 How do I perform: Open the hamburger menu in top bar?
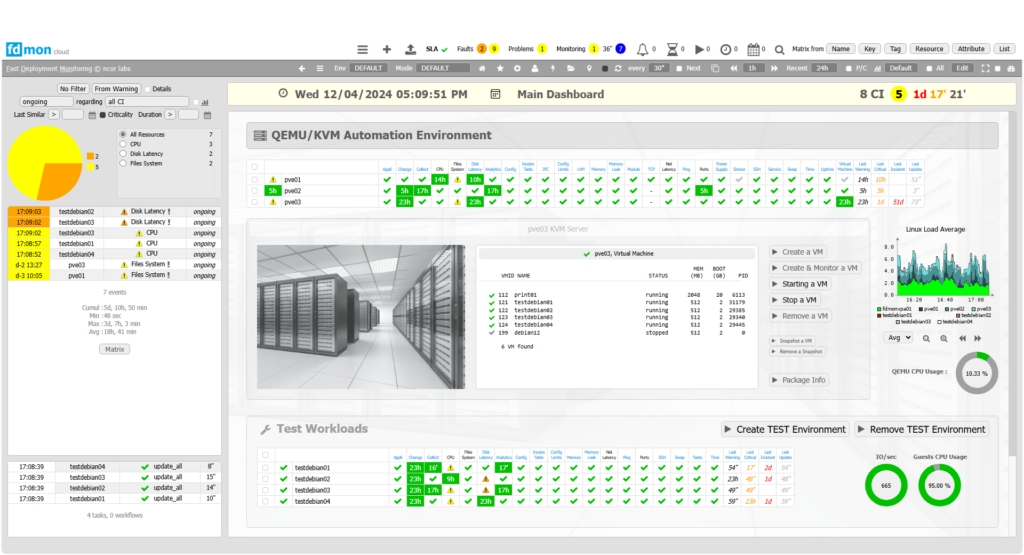tap(362, 49)
